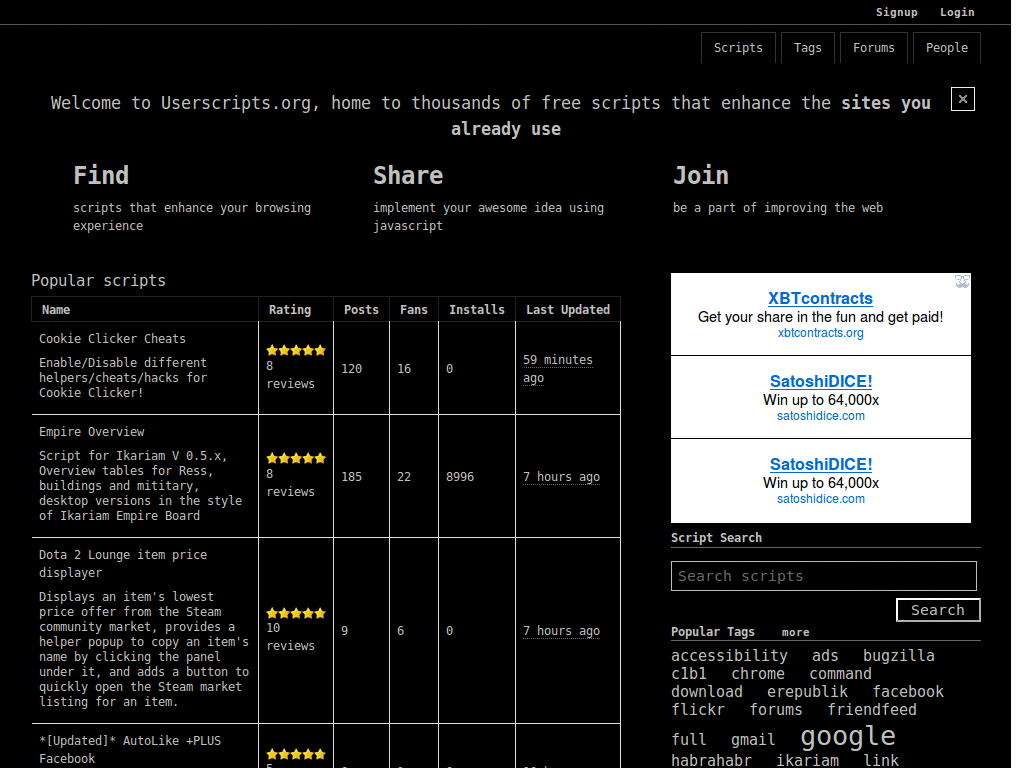The width and height of the screenshot is (1024, 768).
Task: Click star rating for Dota 2 Lounge script
Action: pos(296,613)
